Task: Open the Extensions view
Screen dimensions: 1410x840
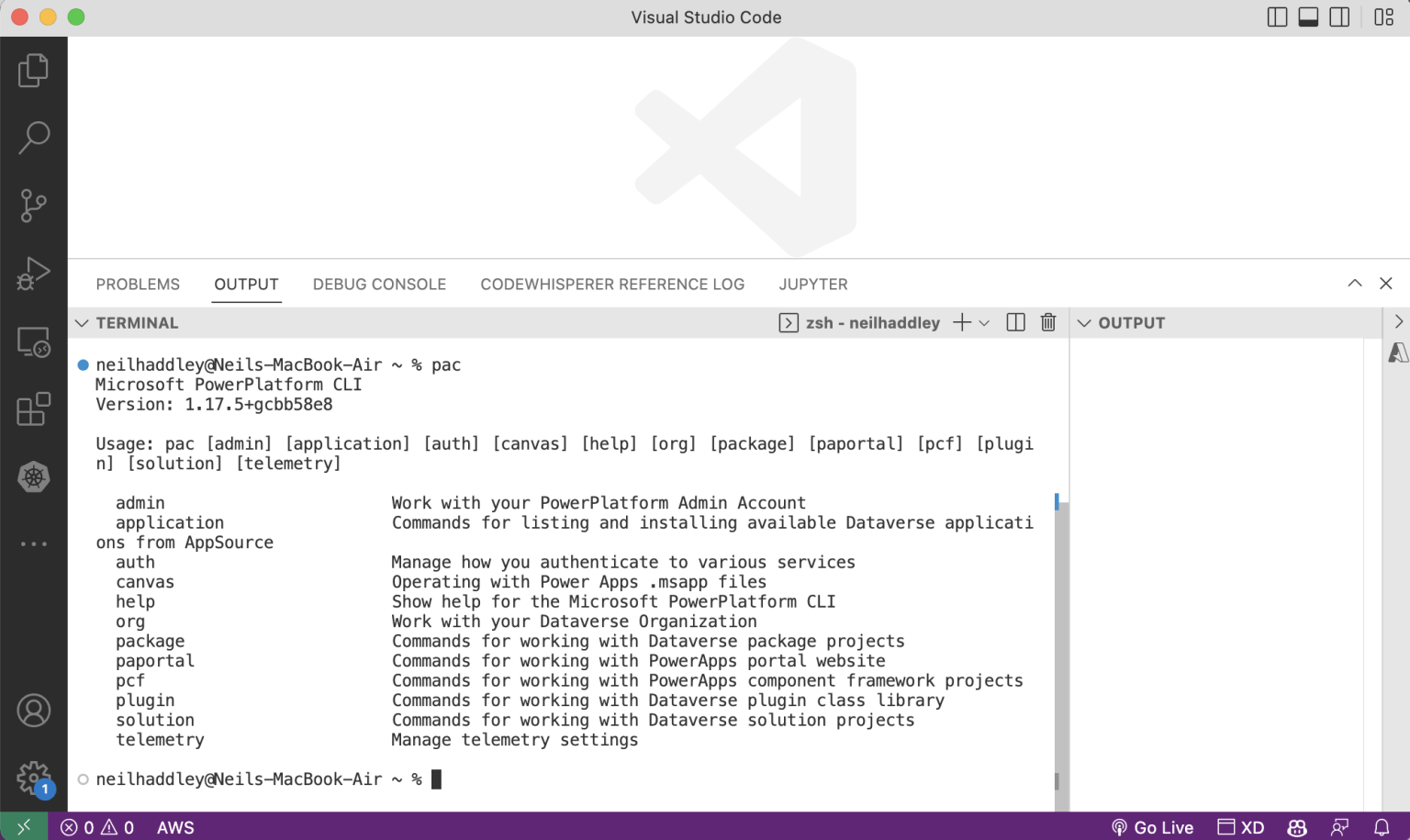Action: [34, 409]
